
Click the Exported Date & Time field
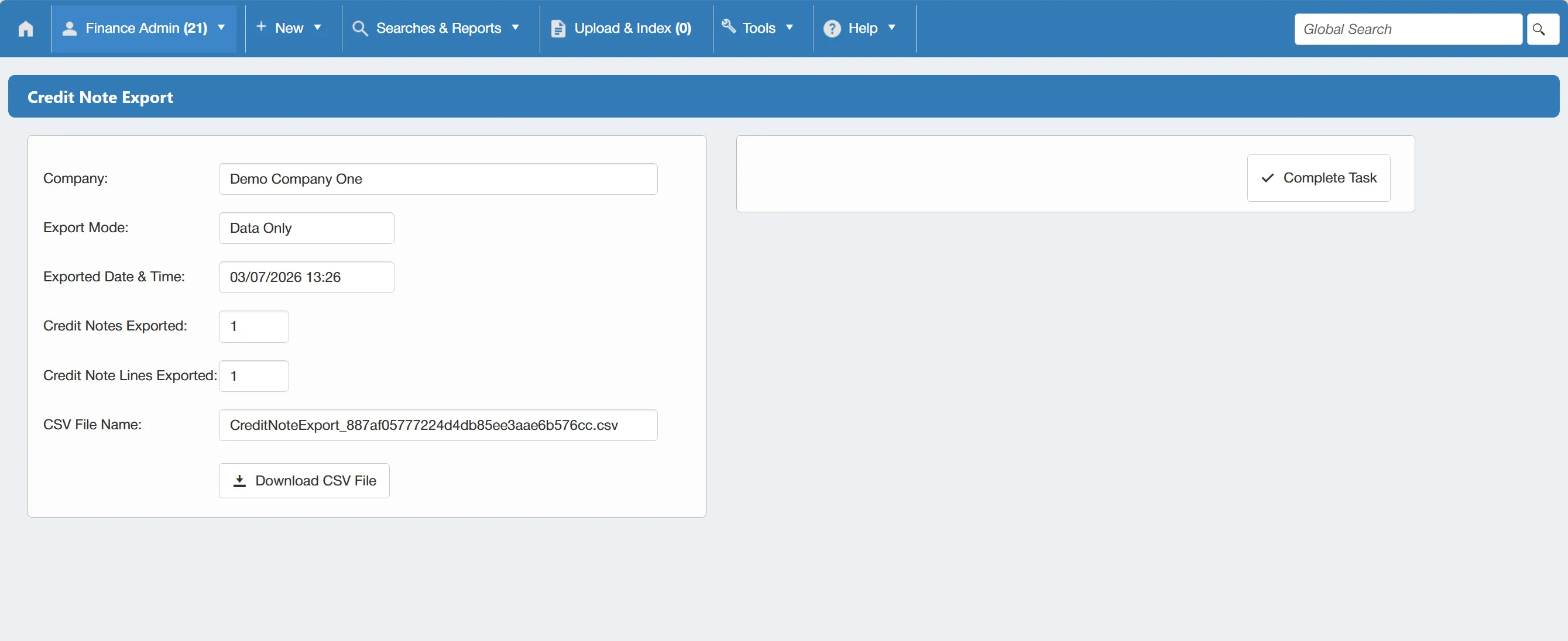pyautogui.click(x=306, y=277)
